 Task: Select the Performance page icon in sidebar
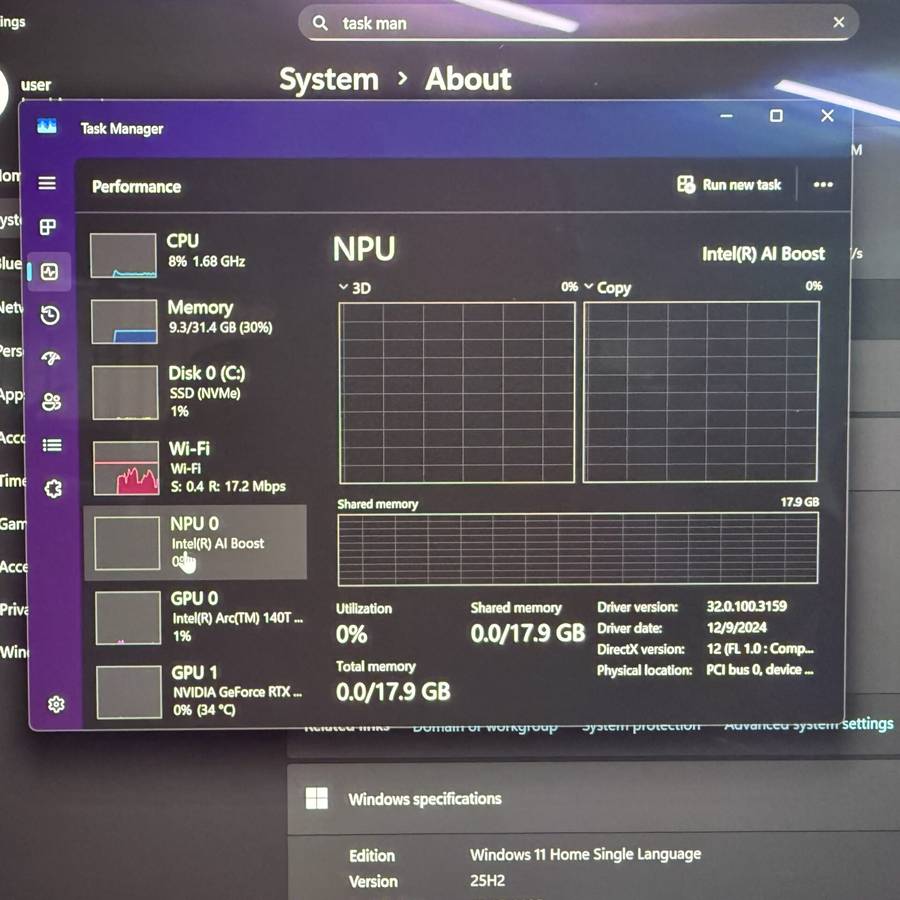click(49, 271)
